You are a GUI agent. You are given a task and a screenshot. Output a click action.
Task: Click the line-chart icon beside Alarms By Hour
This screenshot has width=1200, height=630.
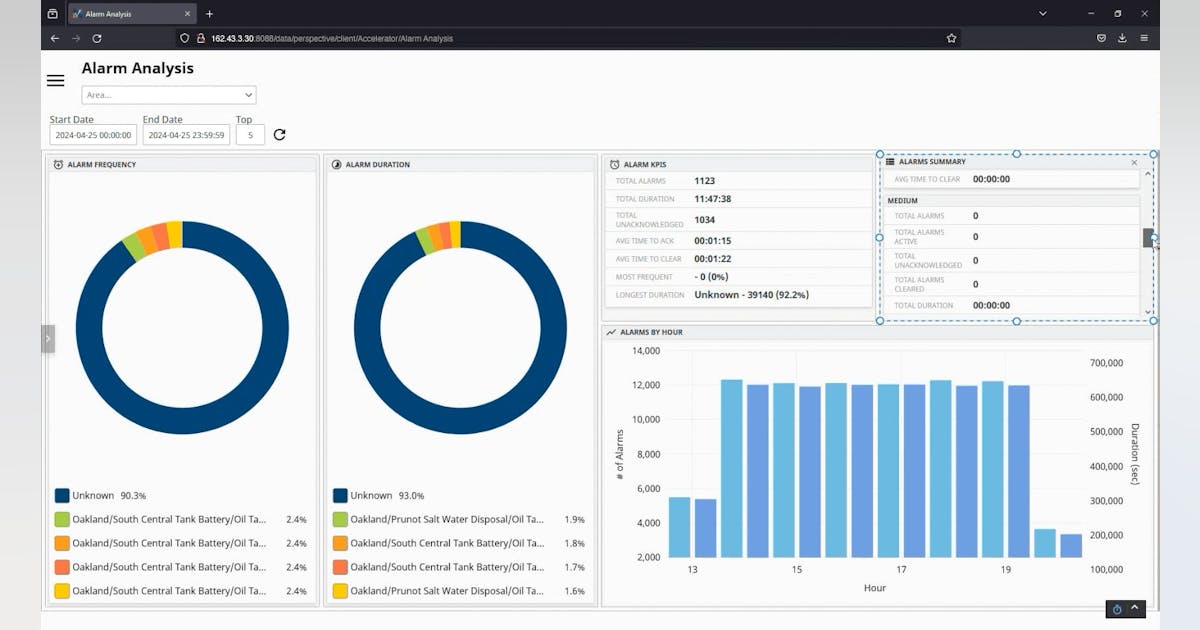point(610,331)
